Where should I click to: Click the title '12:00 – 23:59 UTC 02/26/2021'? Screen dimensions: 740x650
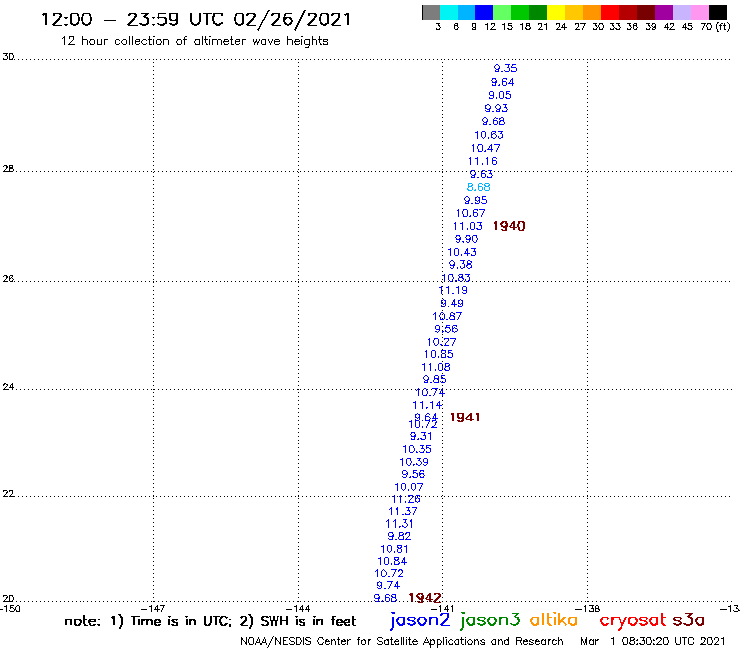(196, 20)
